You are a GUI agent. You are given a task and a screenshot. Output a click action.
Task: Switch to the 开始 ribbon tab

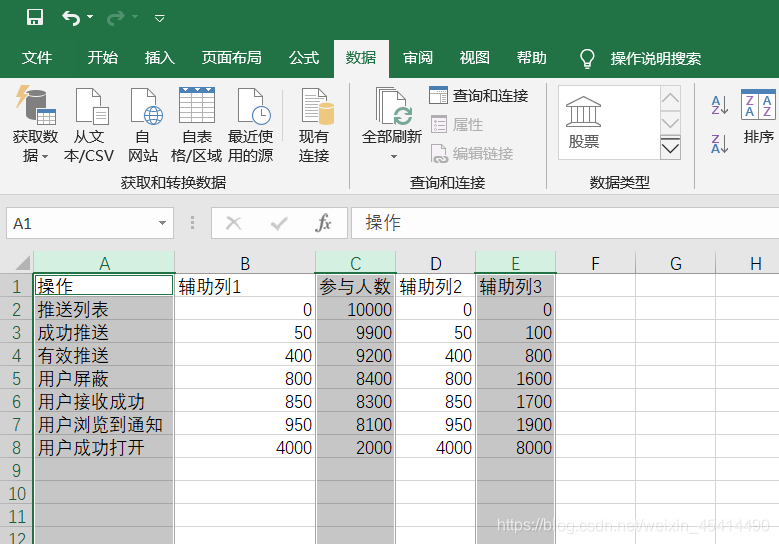click(x=103, y=58)
